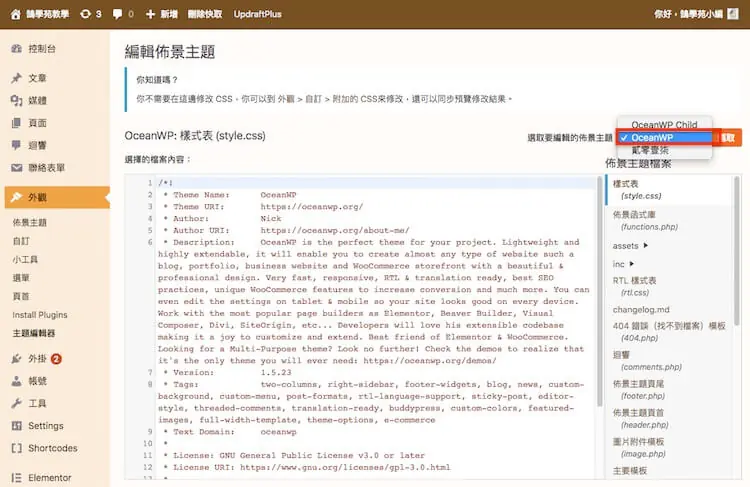The image size is (750, 487).
Task: Open 主要模板 file entry
Action: (x=630, y=471)
